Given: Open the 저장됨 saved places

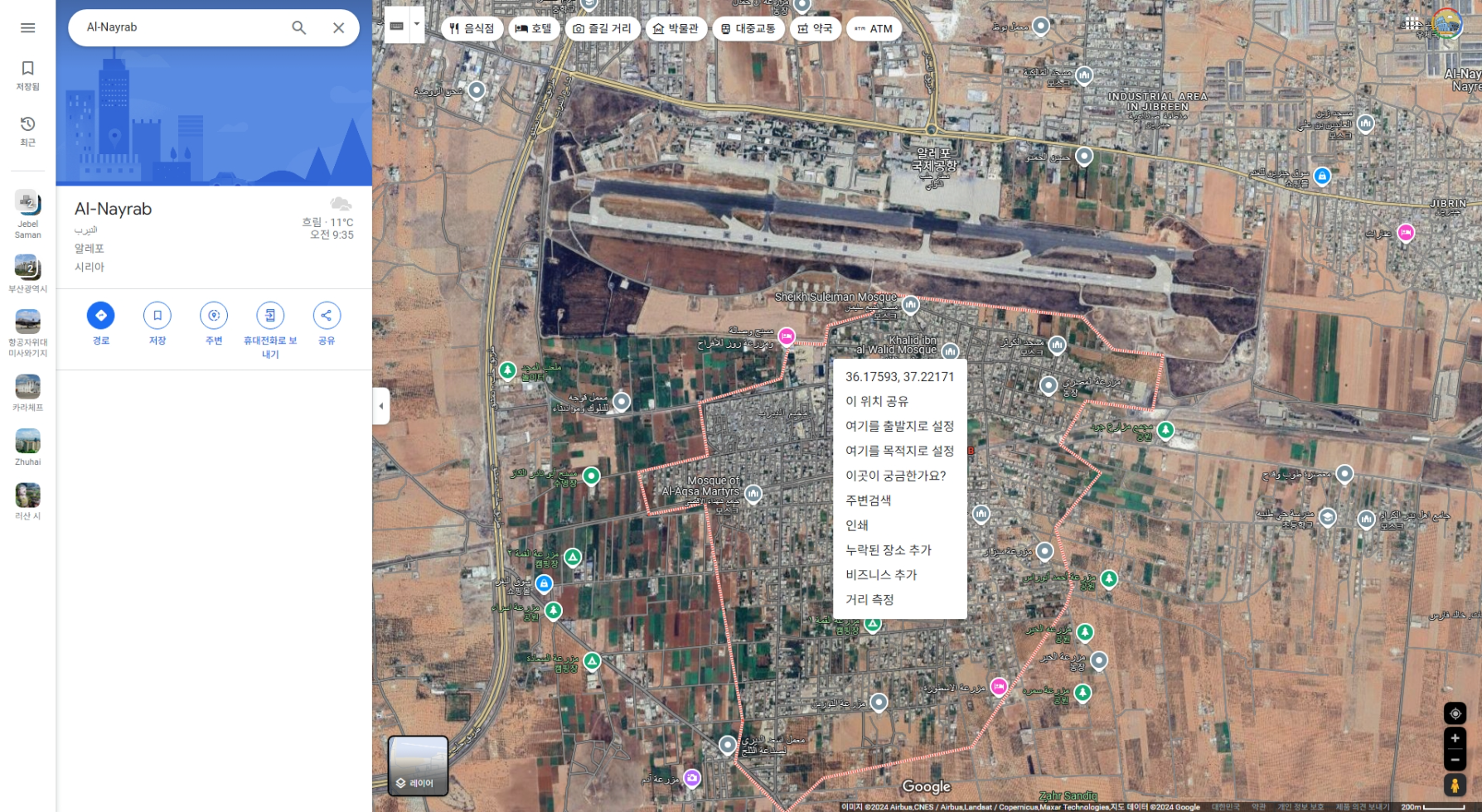Looking at the screenshot, I should 27,75.
